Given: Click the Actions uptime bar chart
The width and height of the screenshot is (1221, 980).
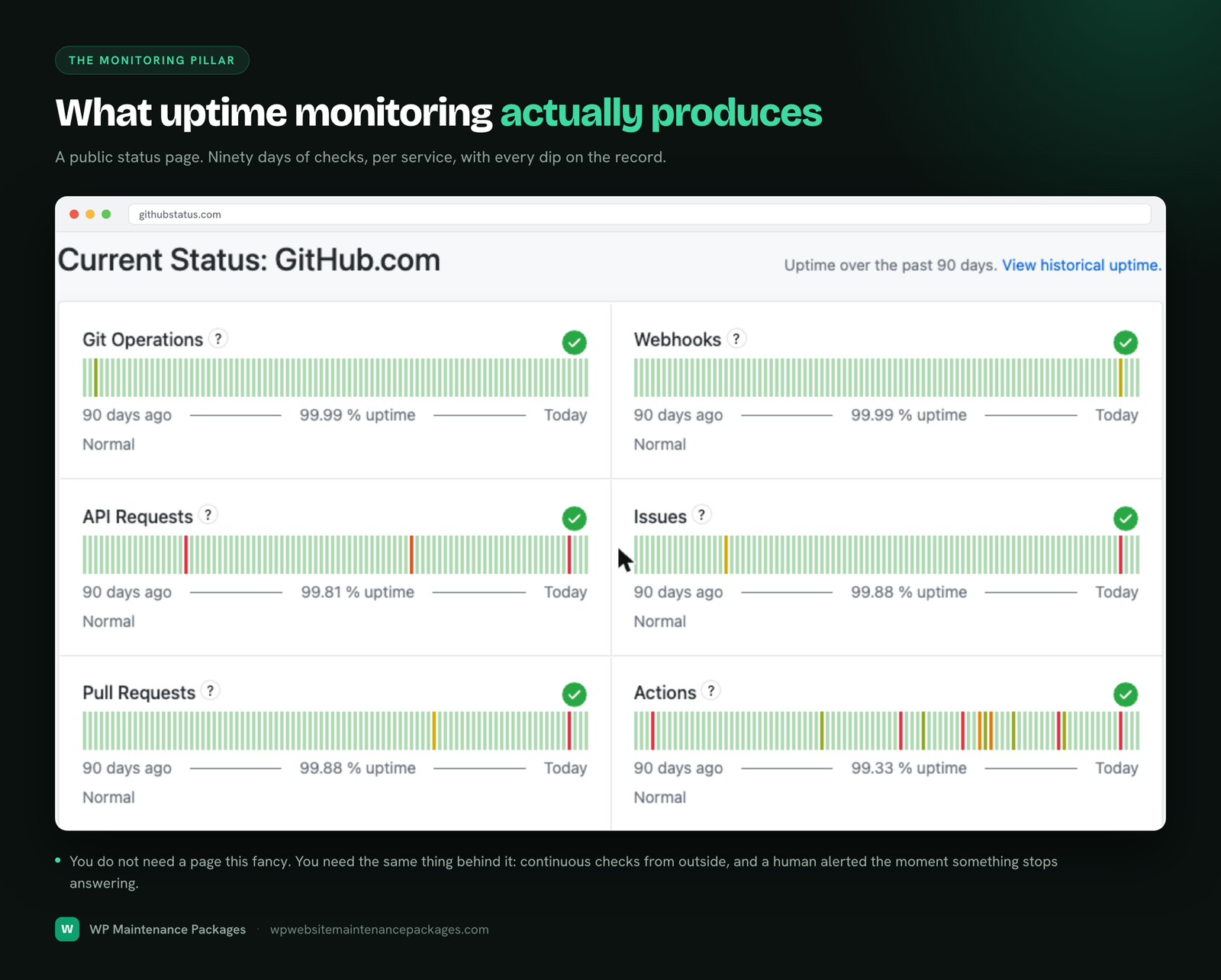Looking at the screenshot, I should pyautogui.click(x=887, y=730).
